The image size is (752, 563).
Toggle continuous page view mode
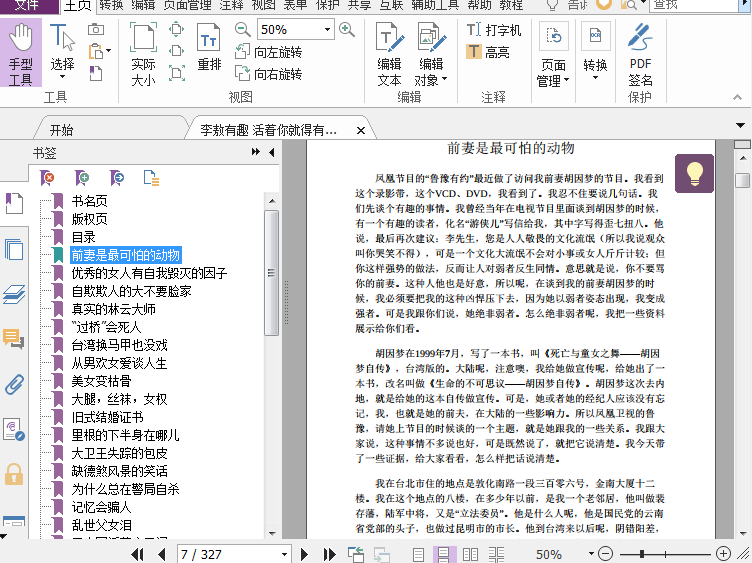[x=444, y=554]
